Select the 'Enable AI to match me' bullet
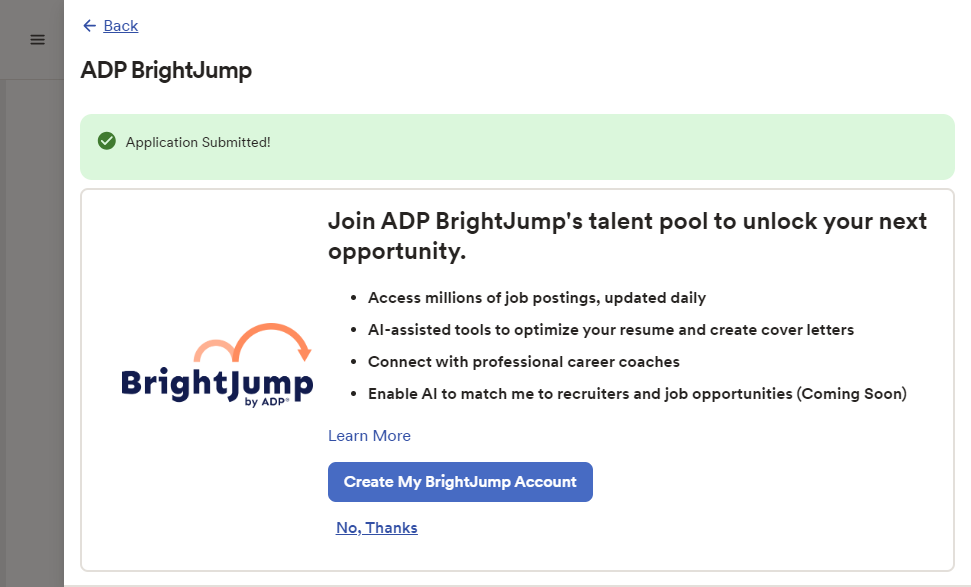The height and width of the screenshot is (587, 971). tap(637, 393)
